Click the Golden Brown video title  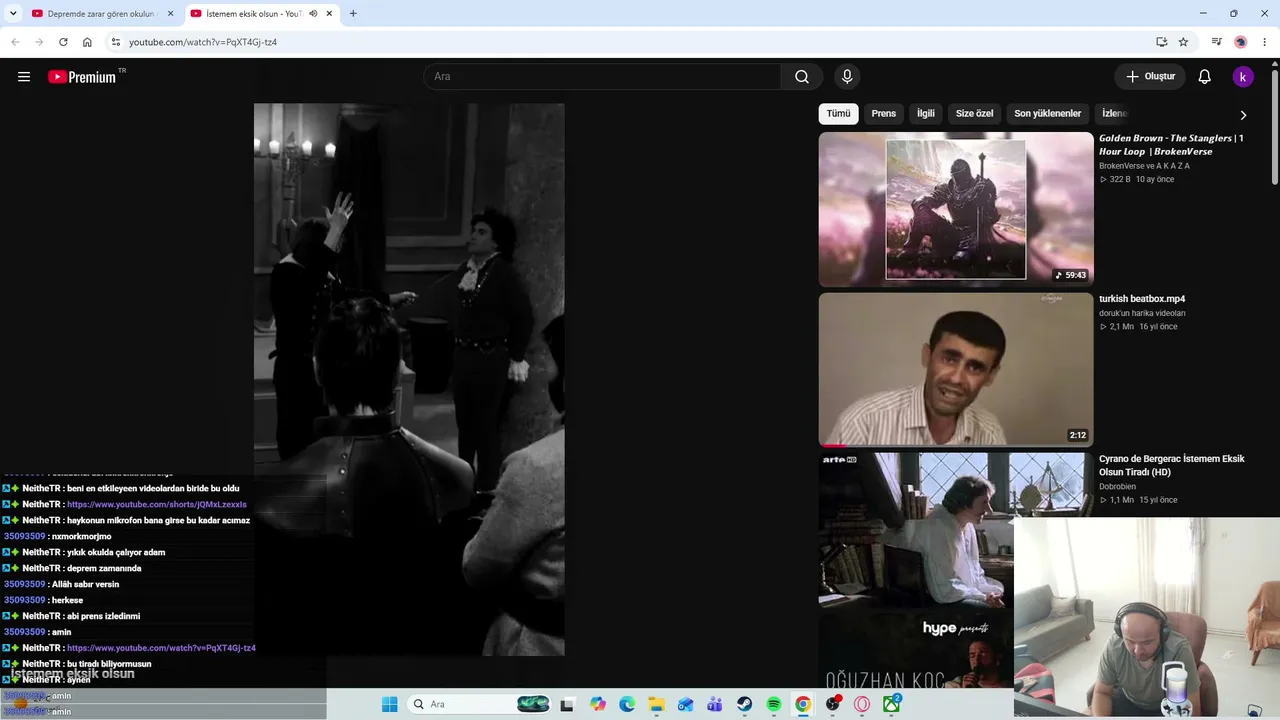(x=1171, y=145)
